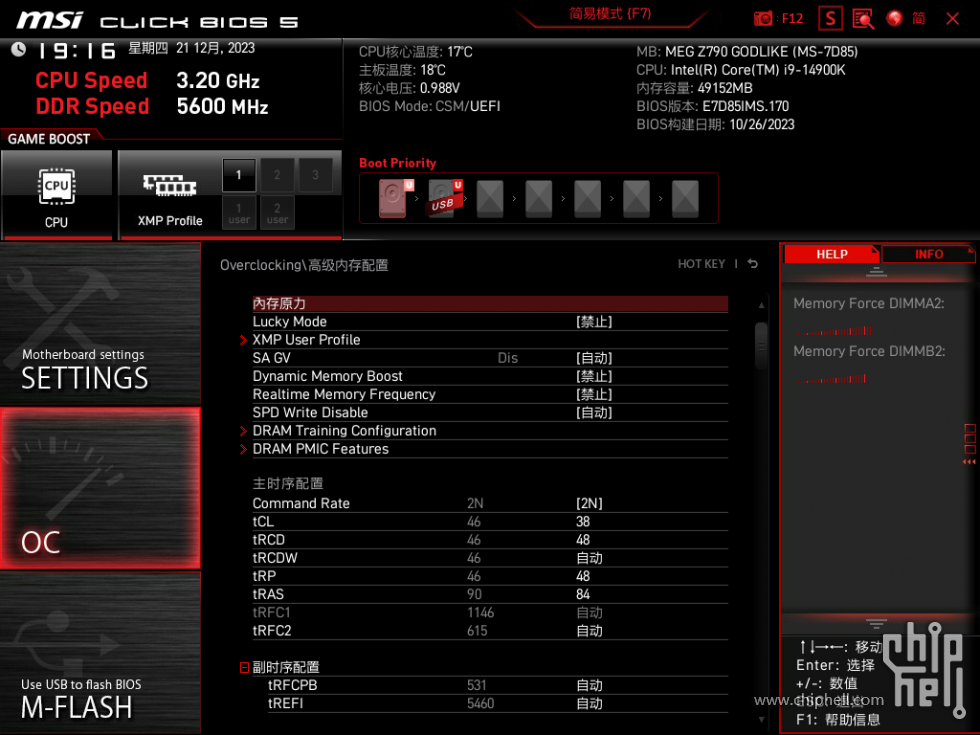Close the BIOS with the X icon
Screen dimensions: 980x735
coord(952,18)
